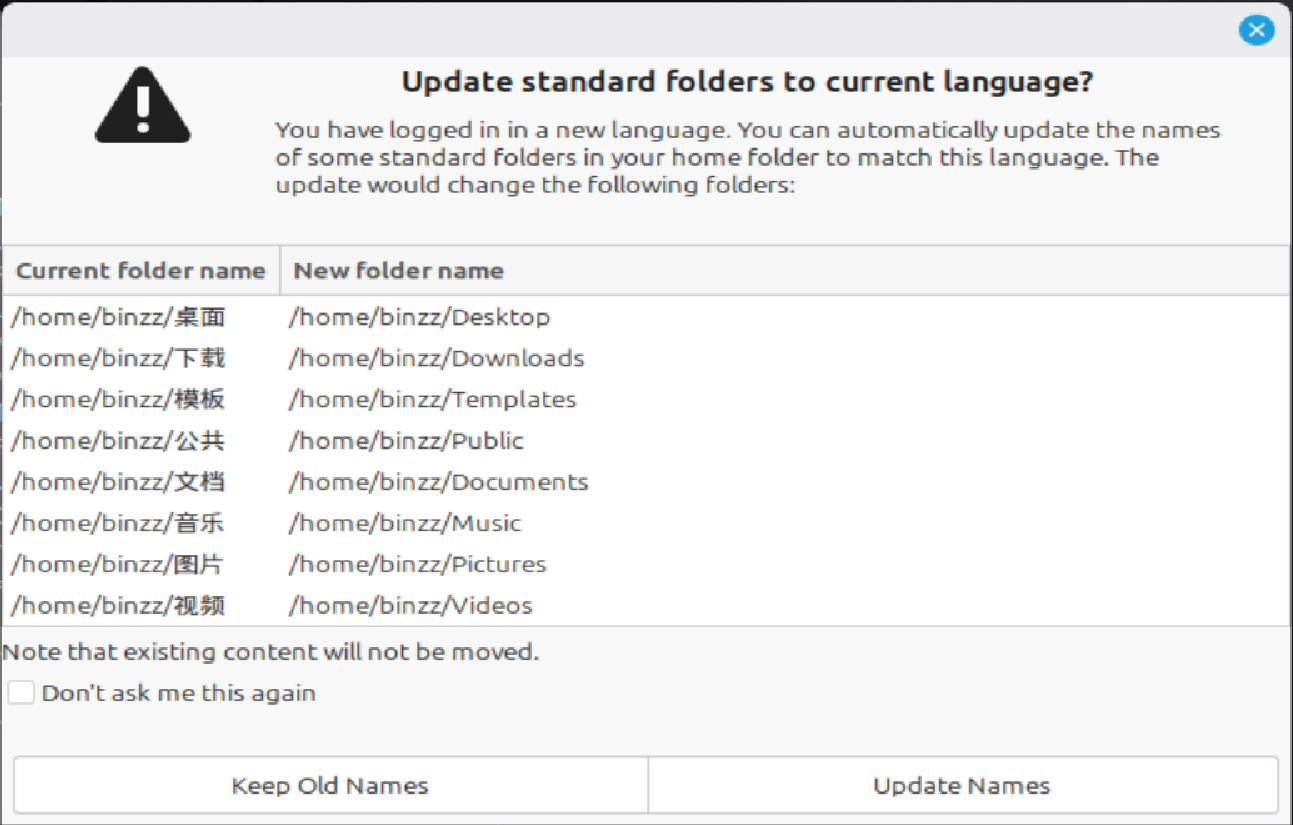1293x825 pixels.
Task: Select the row for /home/binzz/Desktop
Action: tap(646, 317)
